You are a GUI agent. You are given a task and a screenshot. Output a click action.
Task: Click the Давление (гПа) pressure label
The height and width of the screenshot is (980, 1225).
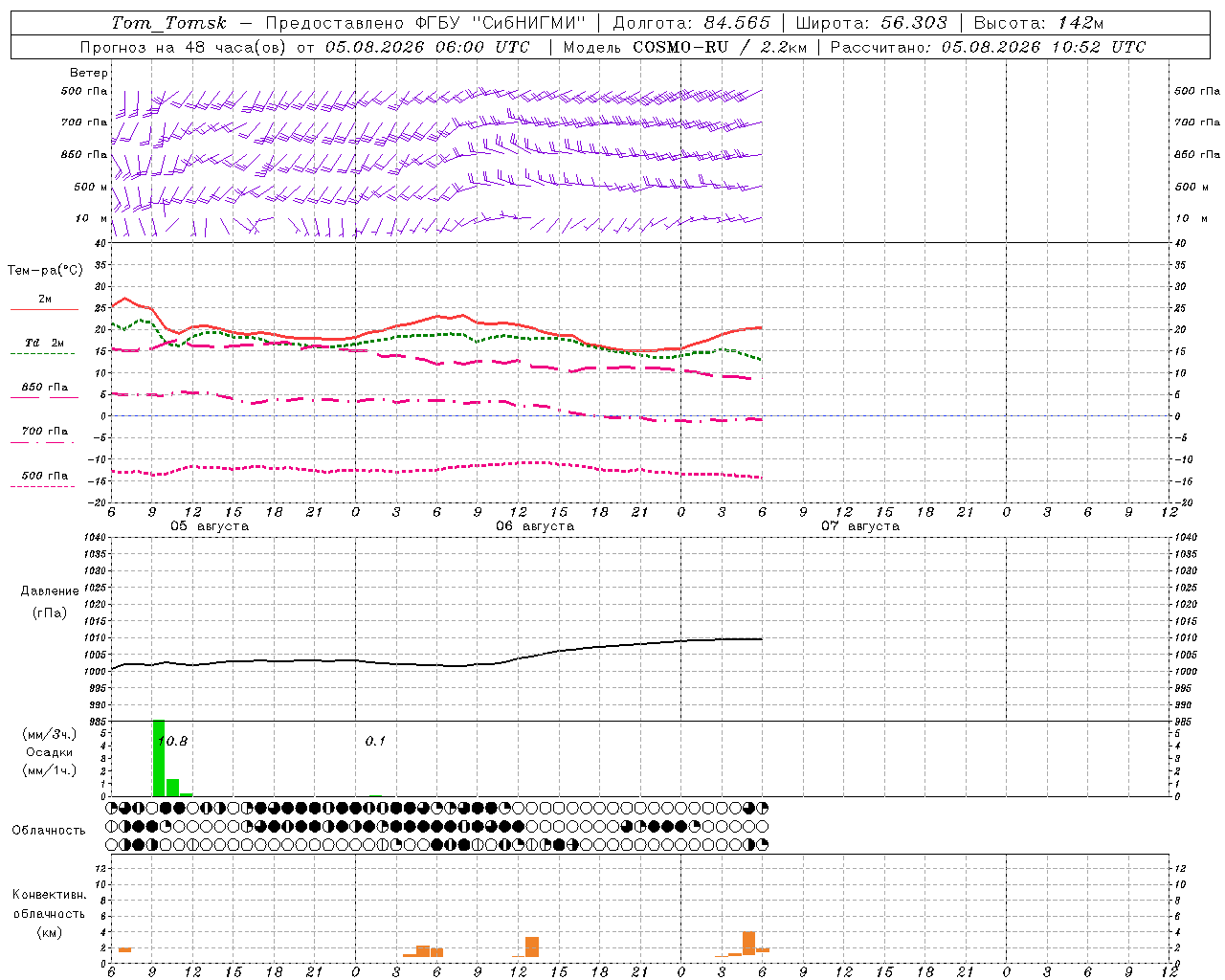click(x=50, y=602)
